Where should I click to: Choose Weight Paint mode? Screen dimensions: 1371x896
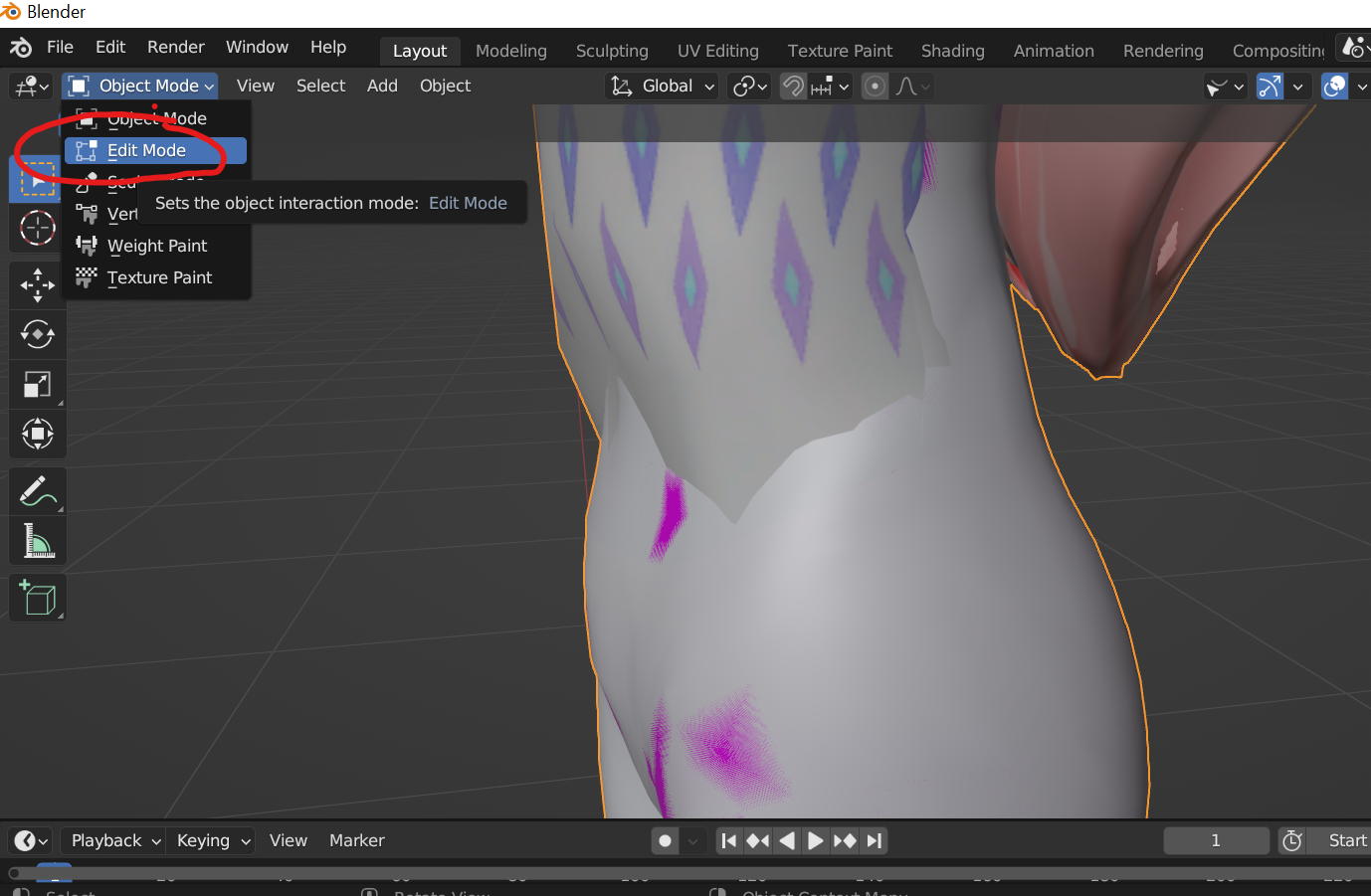(x=155, y=246)
